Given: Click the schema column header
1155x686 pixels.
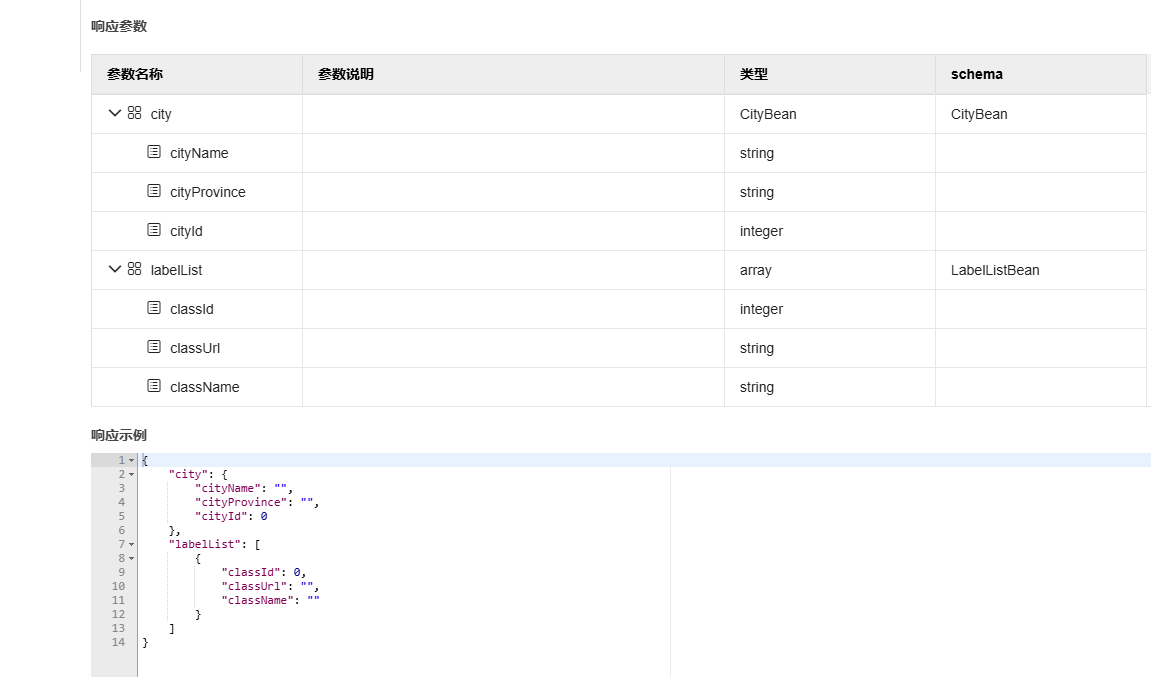Looking at the screenshot, I should pos(977,74).
